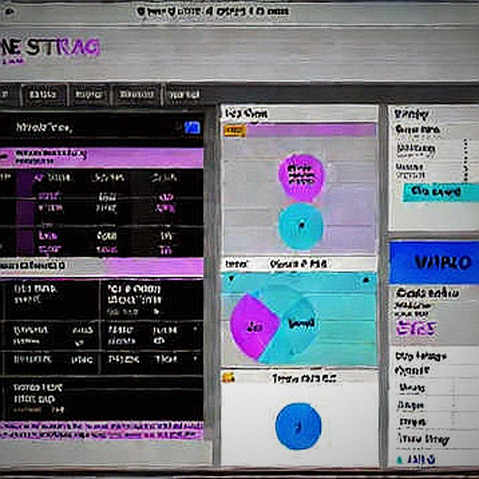Open the last tab in the dark tab row

(x=183, y=95)
